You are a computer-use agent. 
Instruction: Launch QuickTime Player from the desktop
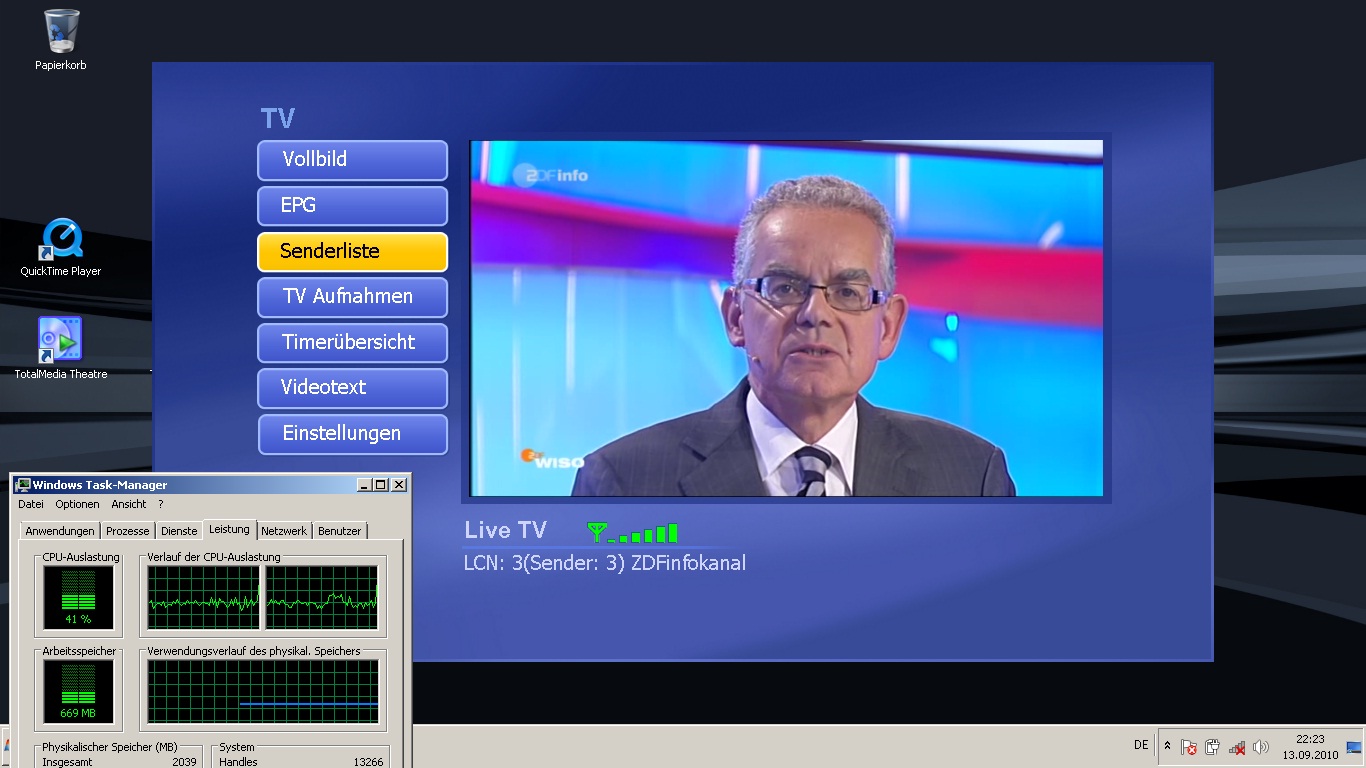tap(61, 248)
